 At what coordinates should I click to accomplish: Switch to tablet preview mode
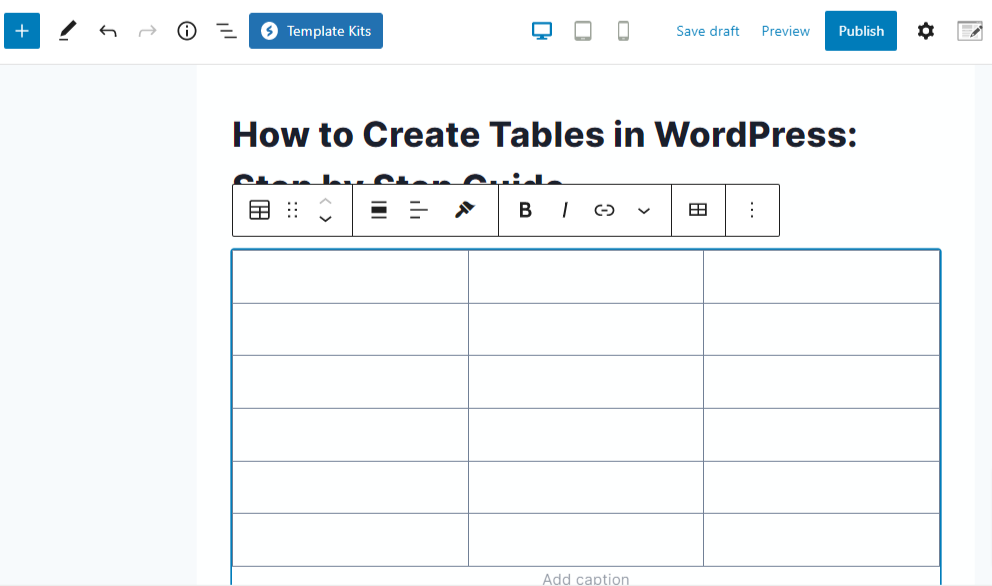583,31
